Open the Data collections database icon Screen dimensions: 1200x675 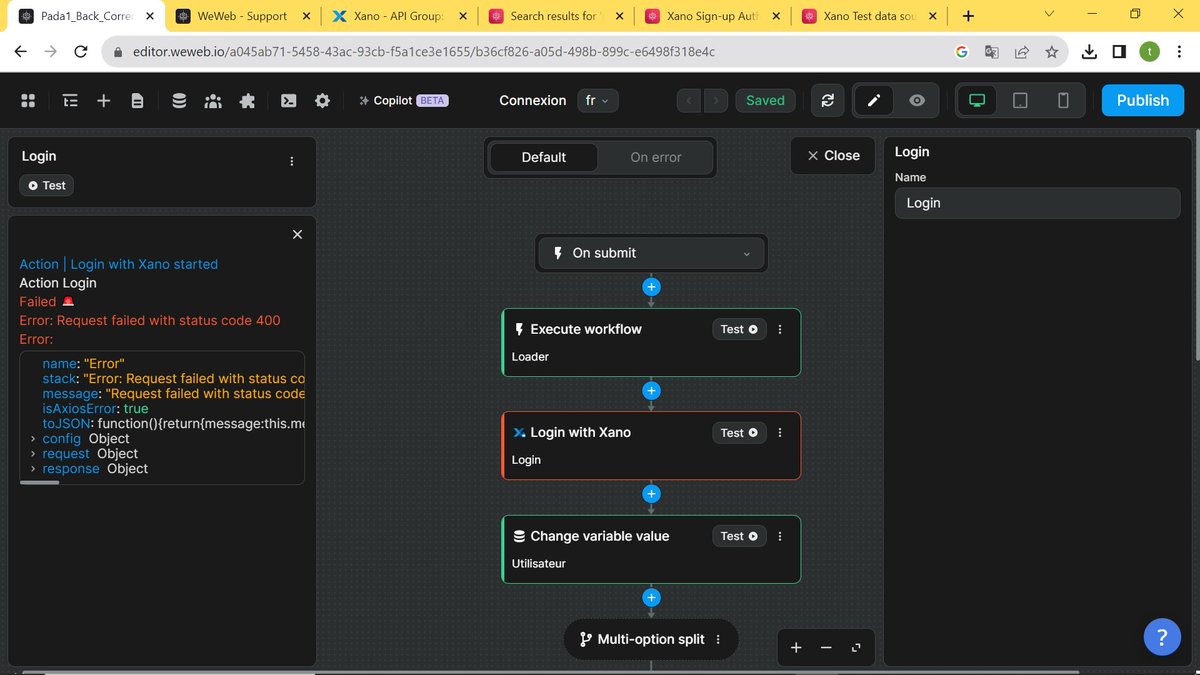point(179,100)
